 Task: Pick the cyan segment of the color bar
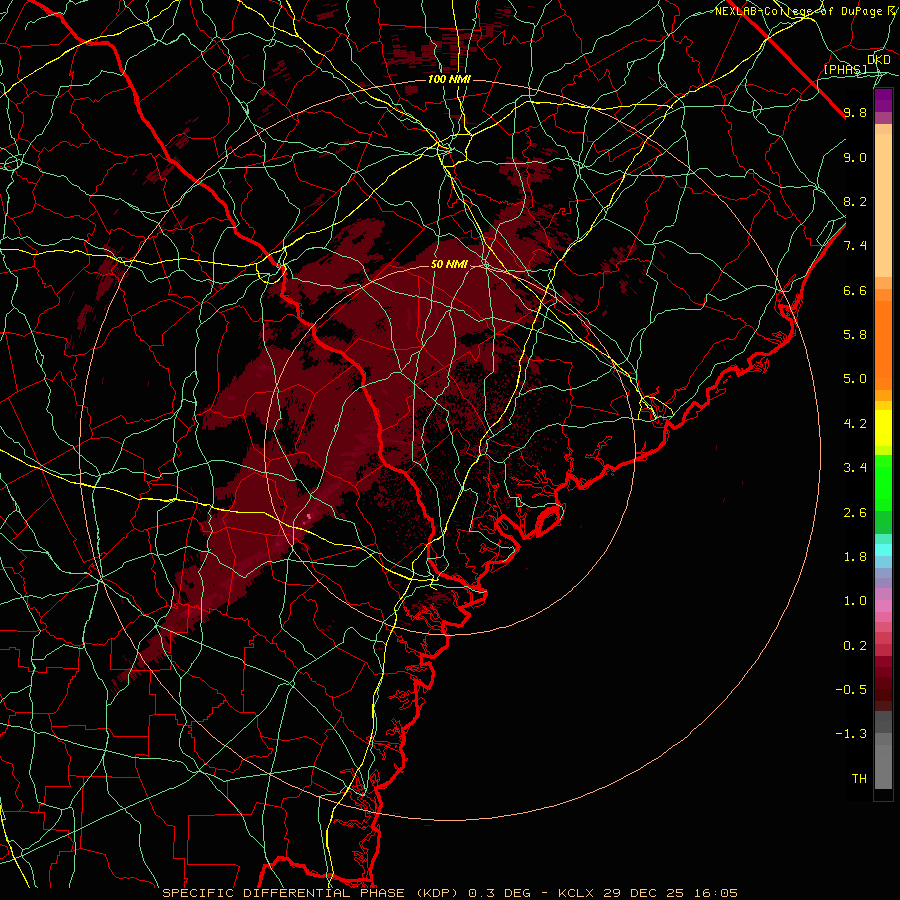click(x=883, y=550)
